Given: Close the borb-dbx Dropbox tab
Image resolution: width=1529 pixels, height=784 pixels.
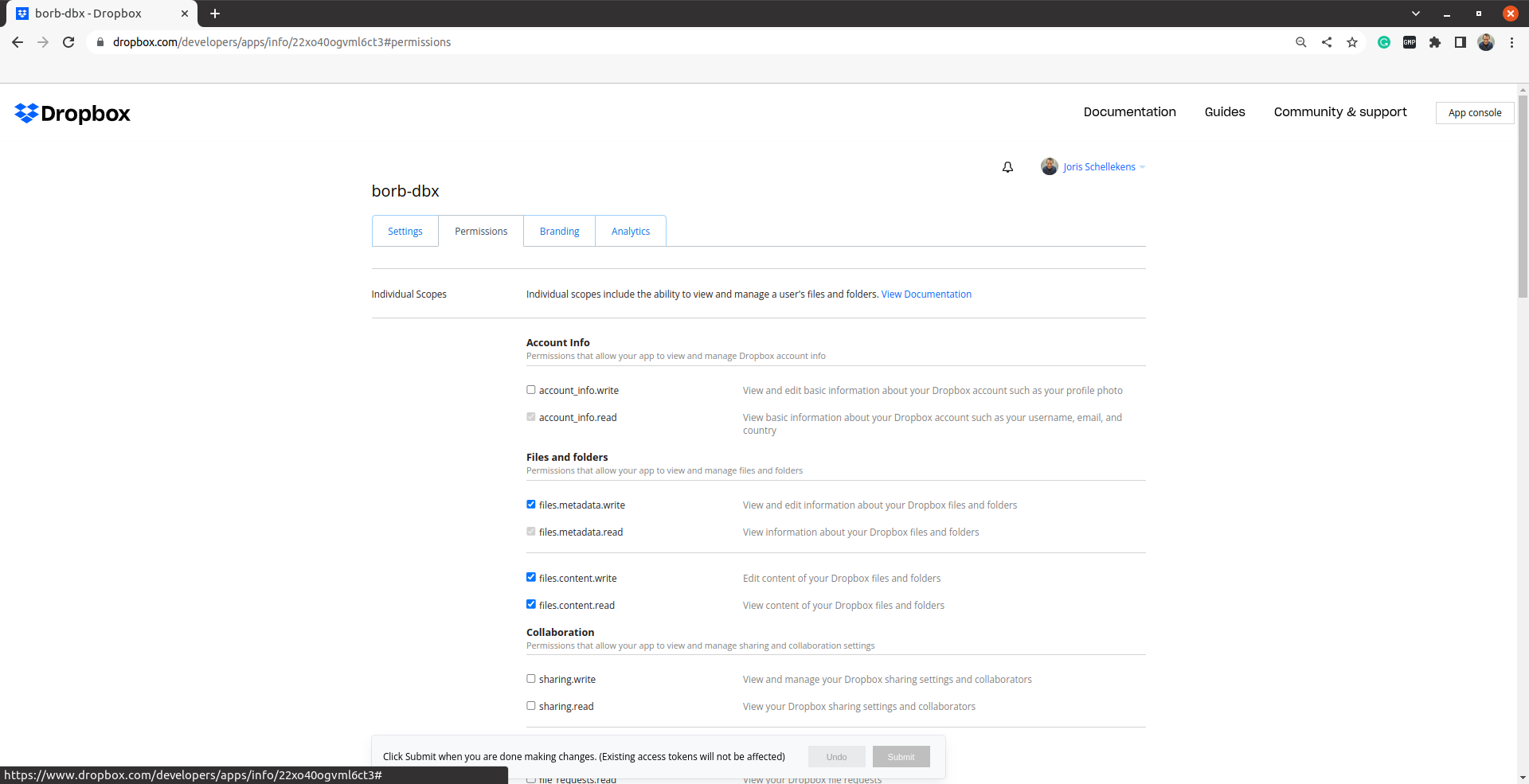Looking at the screenshot, I should [x=185, y=14].
